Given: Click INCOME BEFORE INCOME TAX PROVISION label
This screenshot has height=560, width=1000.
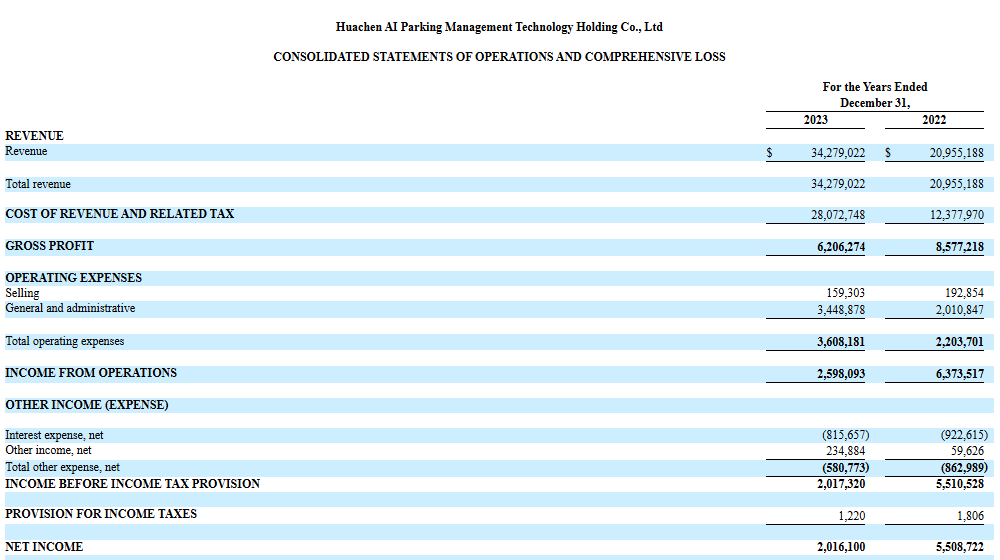Looking at the screenshot, I should (133, 484).
